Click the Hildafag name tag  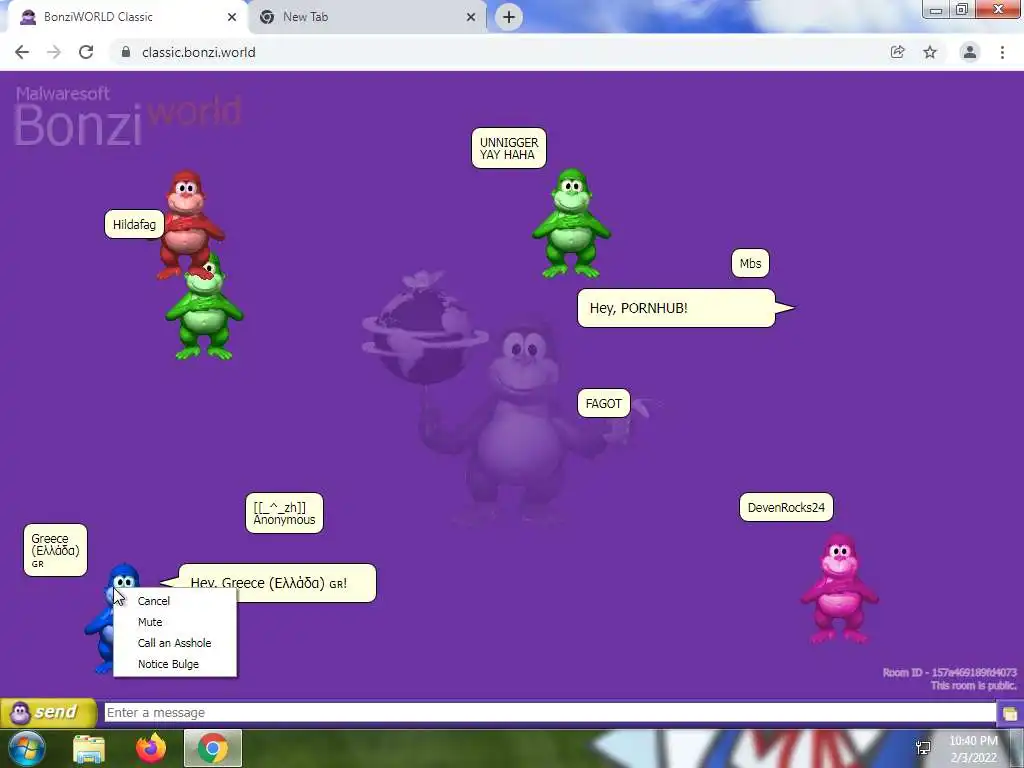pyautogui.click(x=135, y=225)
